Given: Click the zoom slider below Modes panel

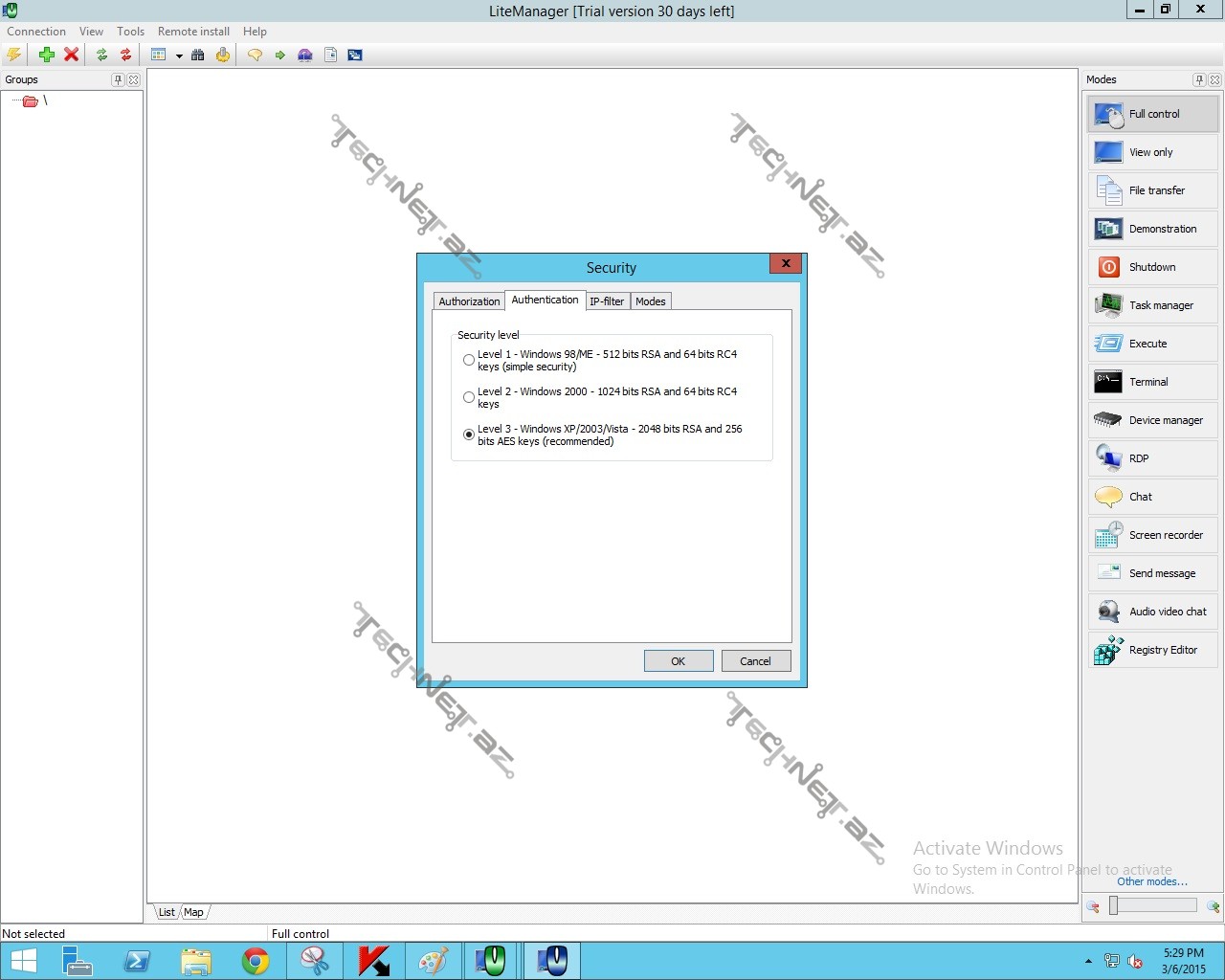Looking at the screenshot, I should click(1114, 905).
